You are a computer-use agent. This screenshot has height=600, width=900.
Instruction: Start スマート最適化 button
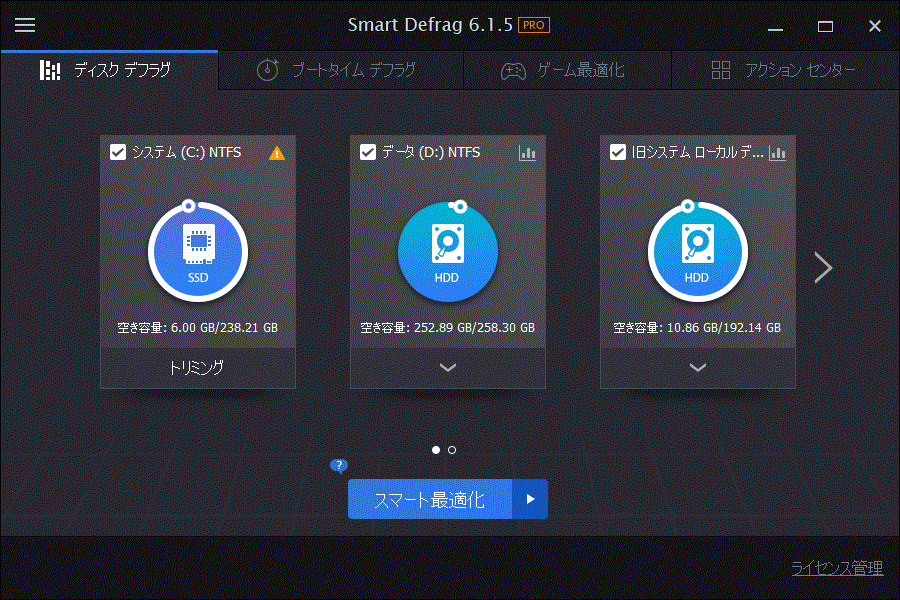click(x=430, y=500)
